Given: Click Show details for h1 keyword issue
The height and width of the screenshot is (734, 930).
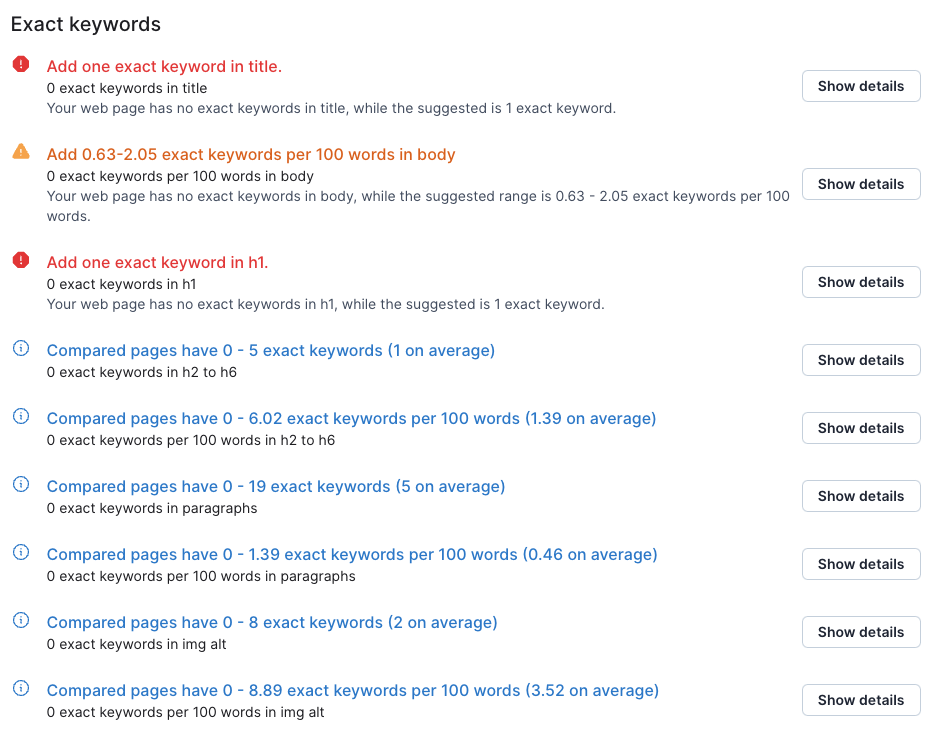Looking at the screenshot, I should 860,282.
